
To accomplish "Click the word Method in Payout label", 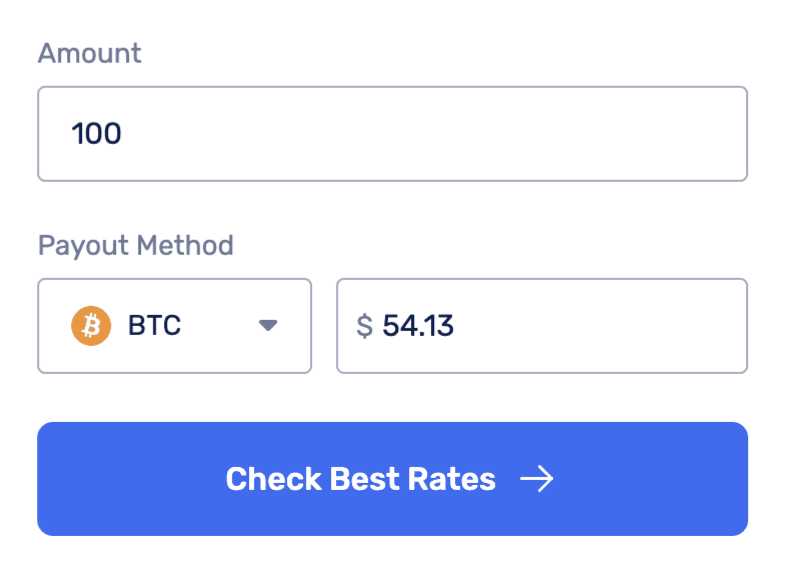I will pyautogui.click(x=184, y=245).
